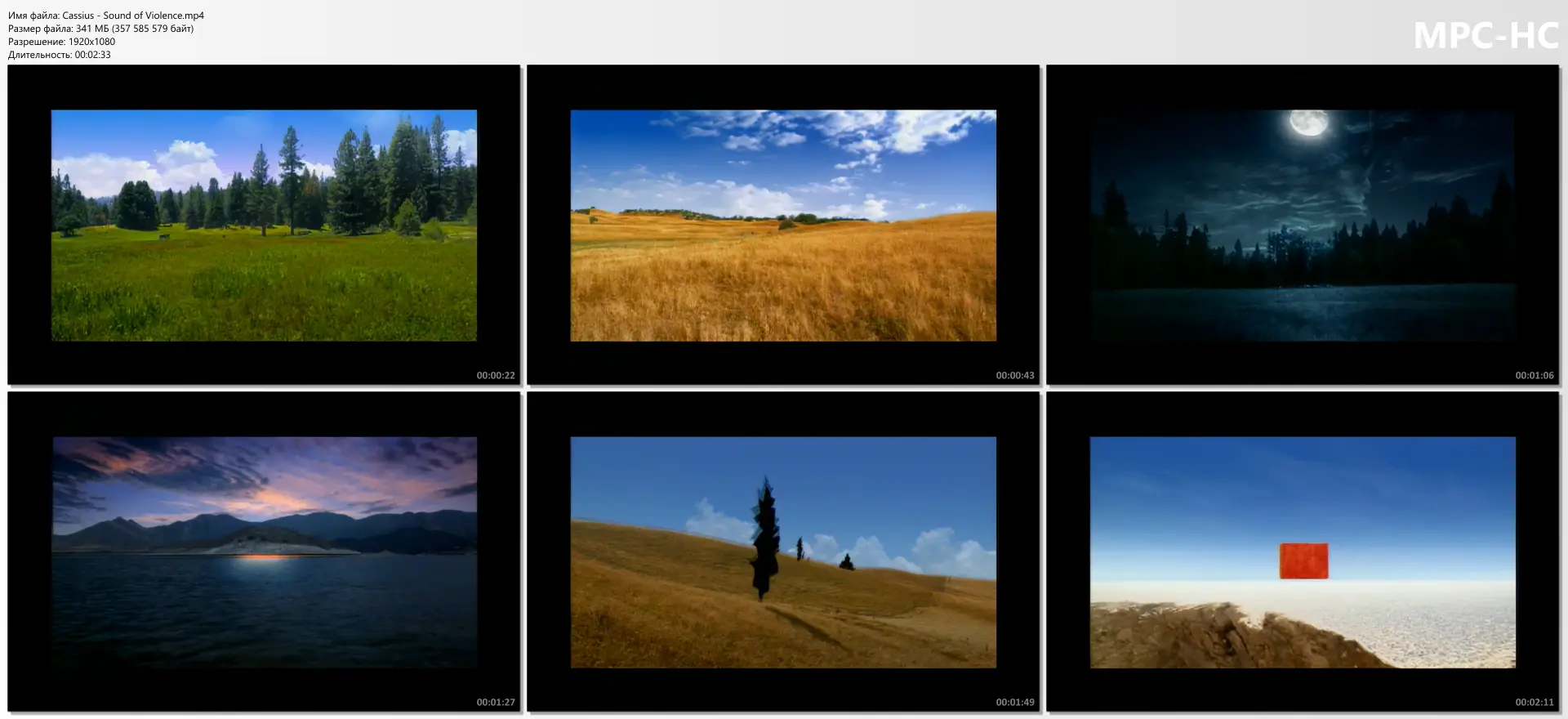Open the golden grass field thumbnail at 00:00:43
Image resolution: width=1568 pixels, height=719 pixels.
pyautogui.click(x=783, y=225)
